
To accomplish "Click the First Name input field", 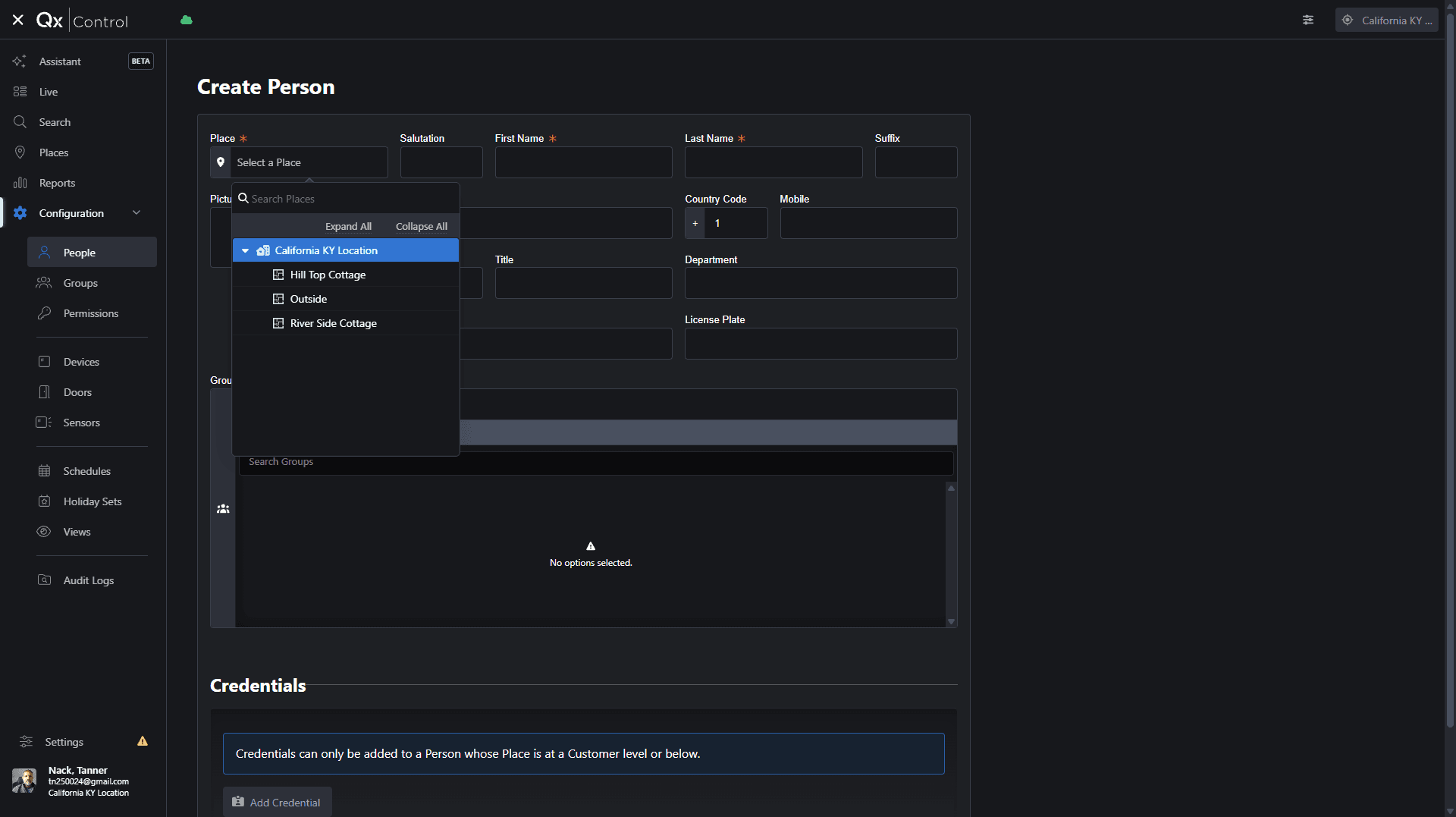I will pyautogui.click(x=584, y=162).
